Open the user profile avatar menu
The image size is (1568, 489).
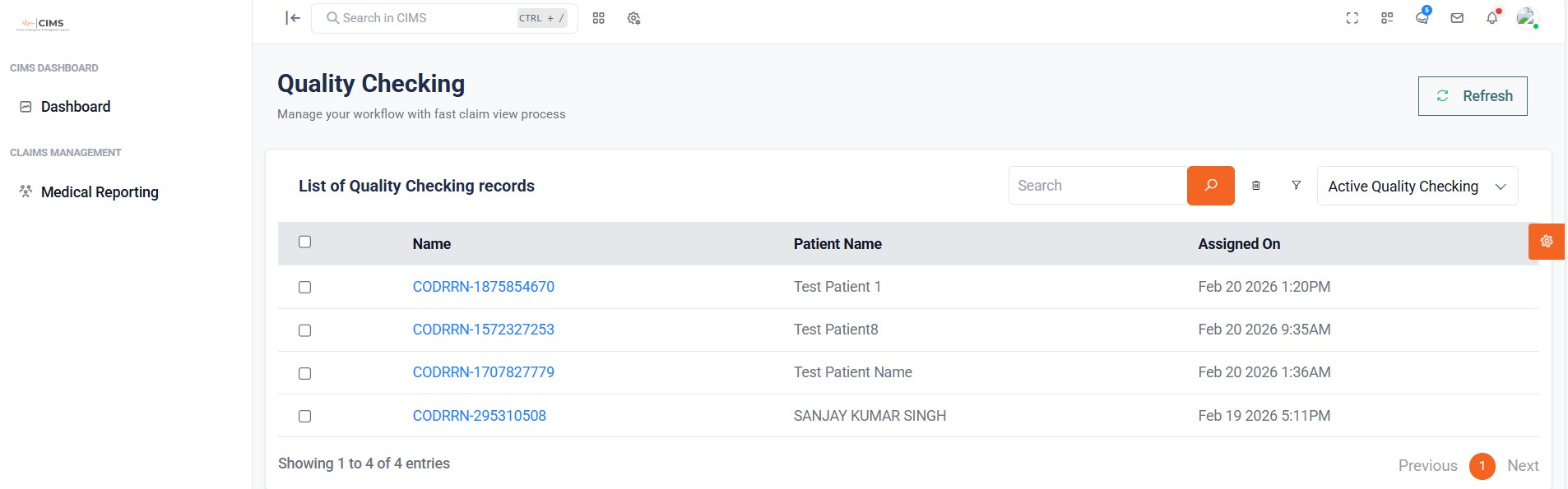pyautogui.click(x=1526, y=18)
